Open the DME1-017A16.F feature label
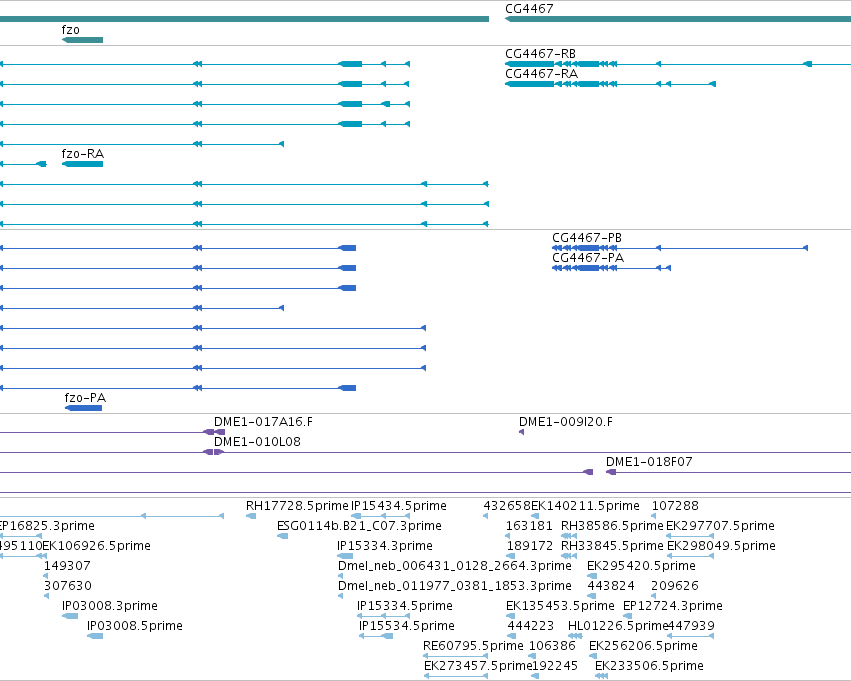This screenshot has width=851, height=681. [x=263, y=422]
